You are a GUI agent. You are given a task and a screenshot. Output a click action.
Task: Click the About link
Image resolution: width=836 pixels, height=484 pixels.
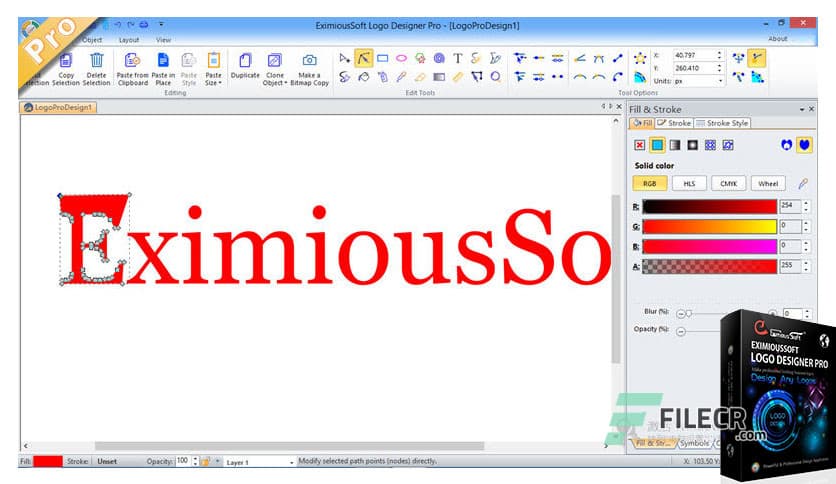pos(778,39)
